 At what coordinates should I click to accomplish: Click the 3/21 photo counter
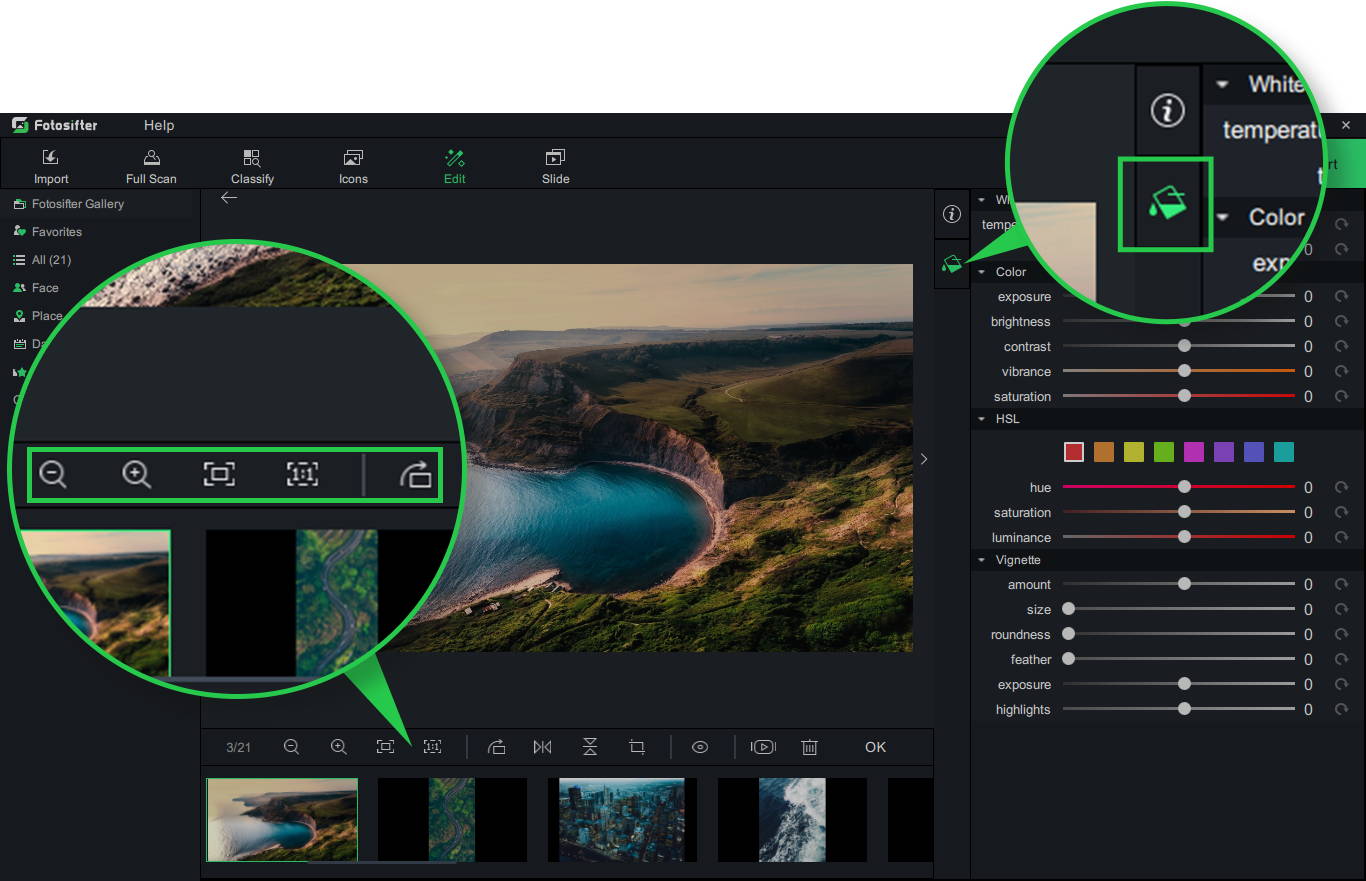pos(238,748)
